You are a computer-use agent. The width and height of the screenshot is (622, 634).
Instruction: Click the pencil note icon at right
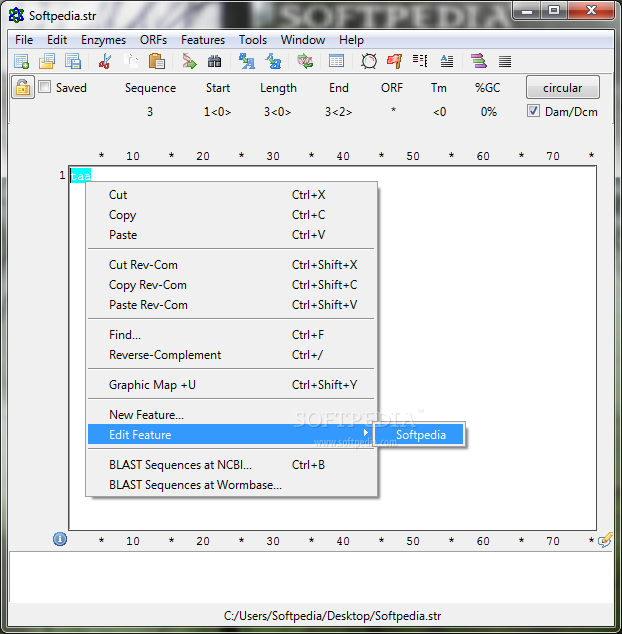pos(605,540)
